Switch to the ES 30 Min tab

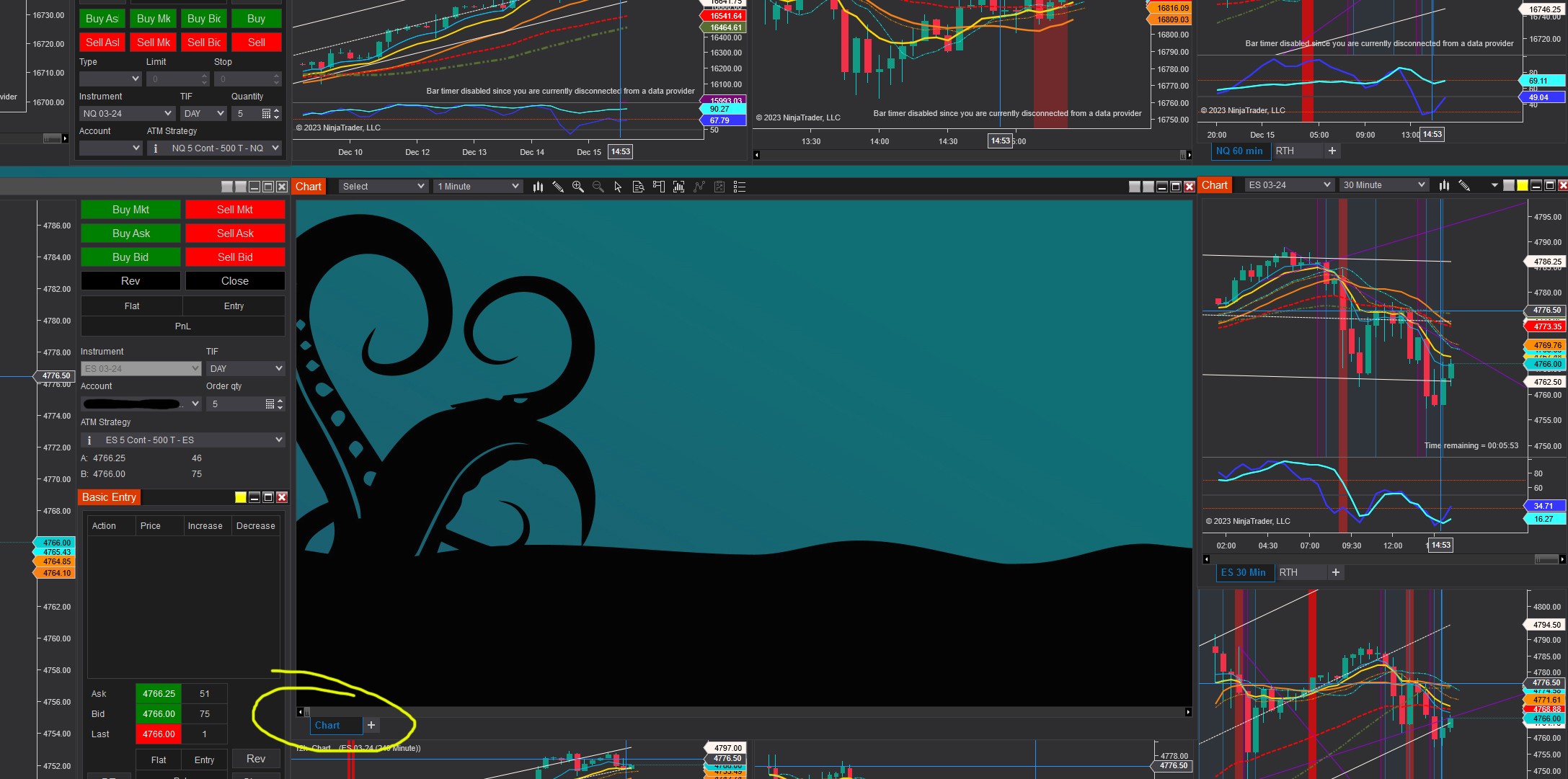1243,572
